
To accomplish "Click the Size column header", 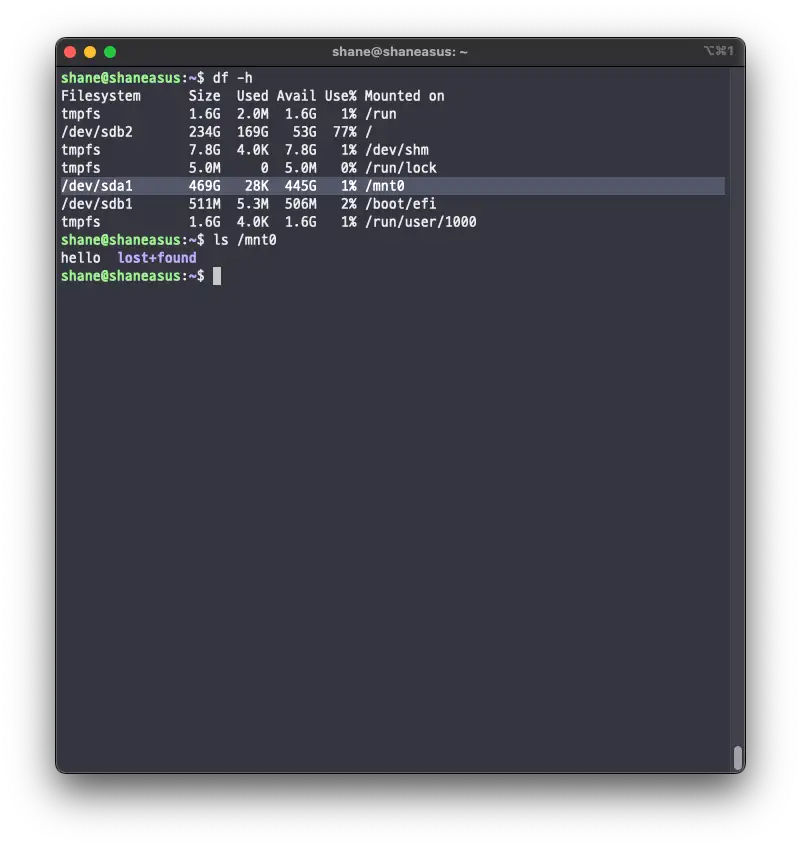I will tap(204, 96).
